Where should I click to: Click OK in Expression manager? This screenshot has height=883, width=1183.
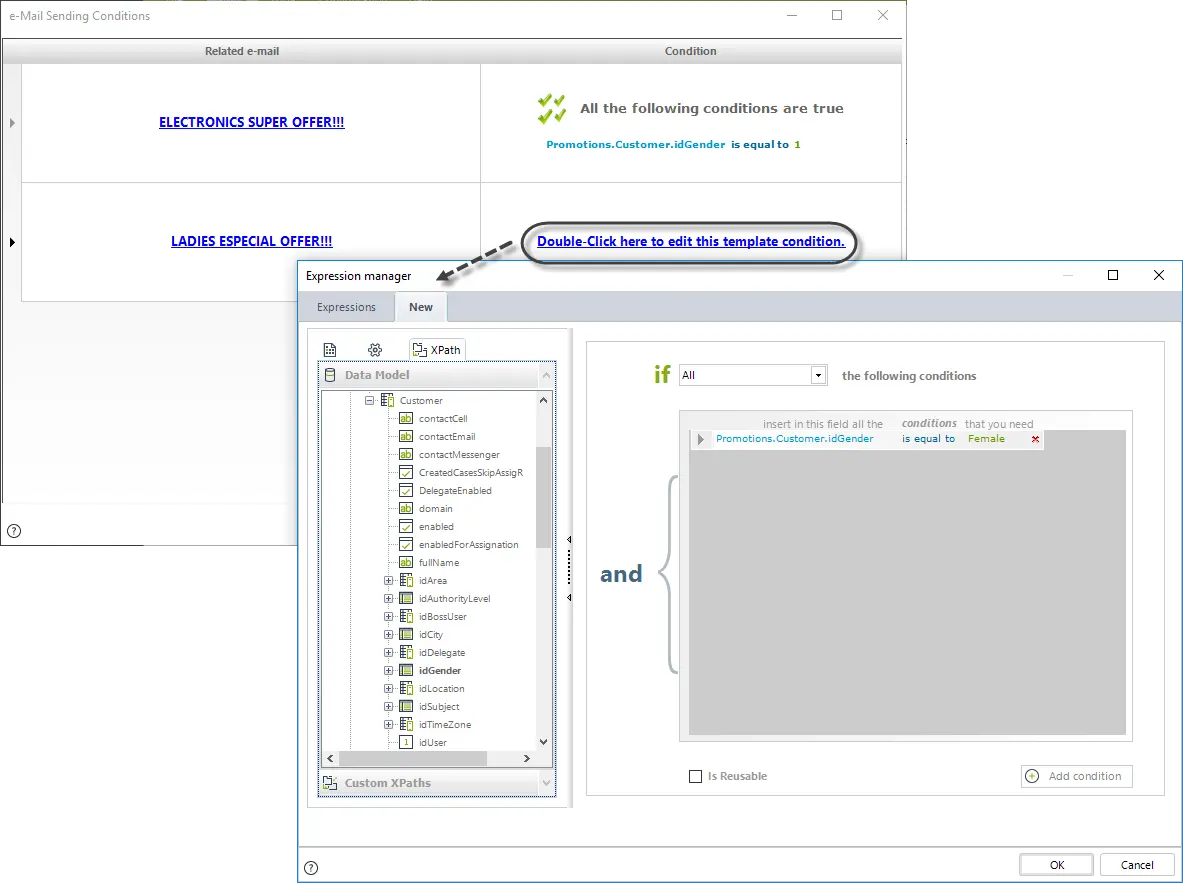[x=1056, y=865]
